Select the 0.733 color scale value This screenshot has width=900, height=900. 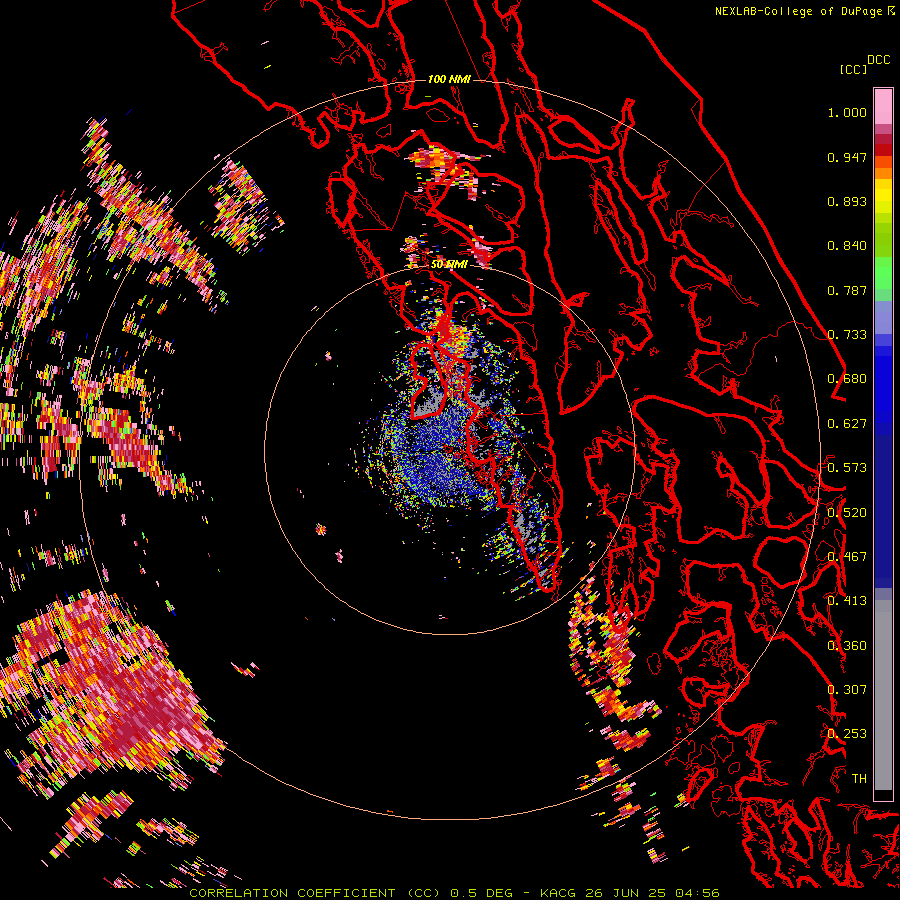[847, 335]
